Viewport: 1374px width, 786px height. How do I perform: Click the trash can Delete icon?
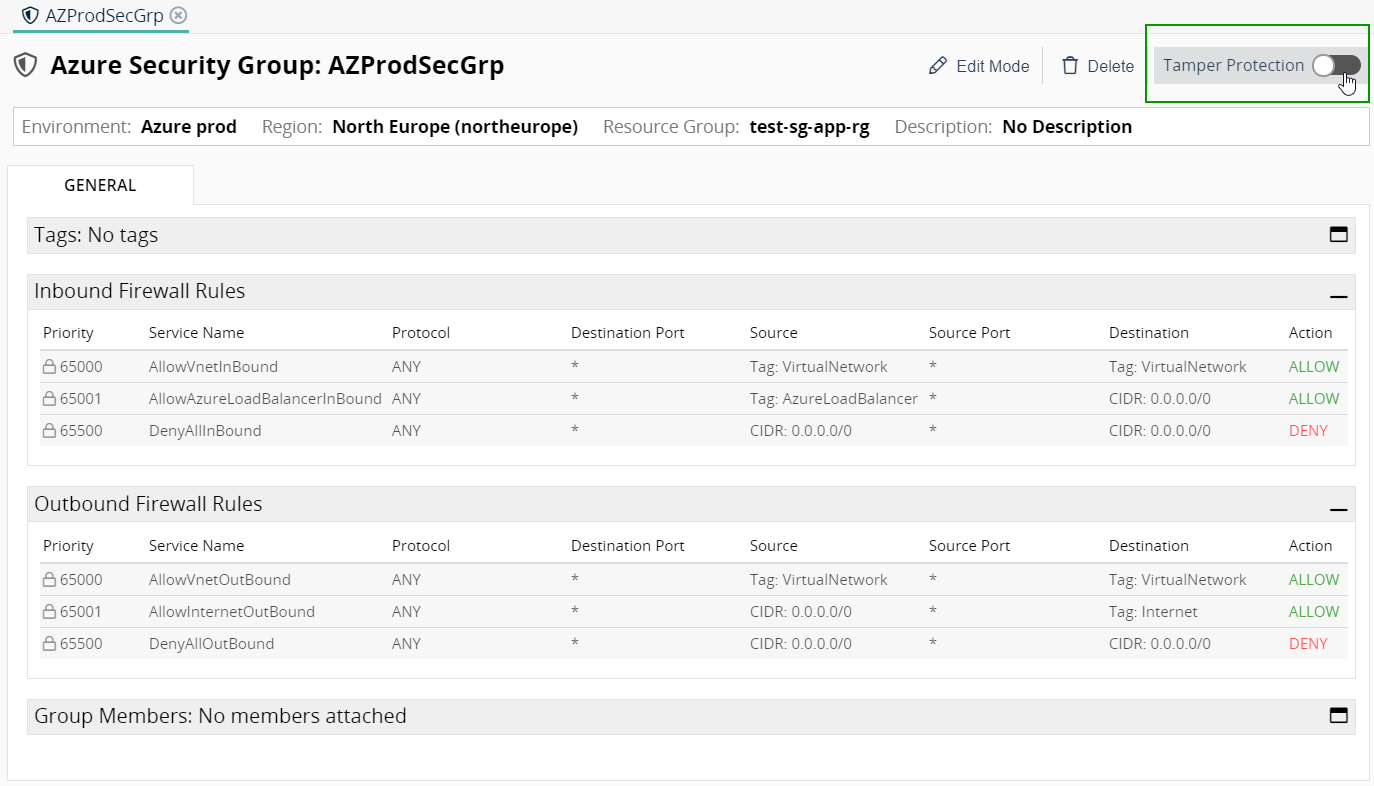pyautogui.click(x=1070, y=66)
